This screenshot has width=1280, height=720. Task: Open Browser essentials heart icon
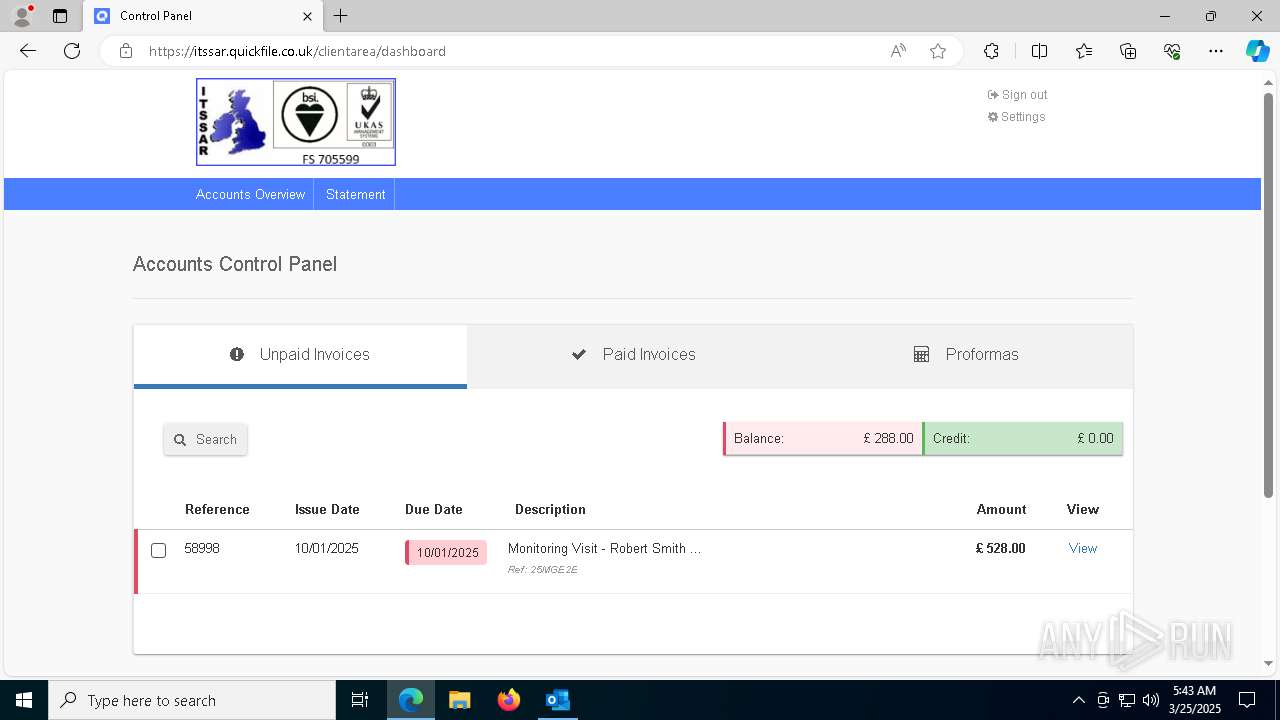tap(1172, 51)
